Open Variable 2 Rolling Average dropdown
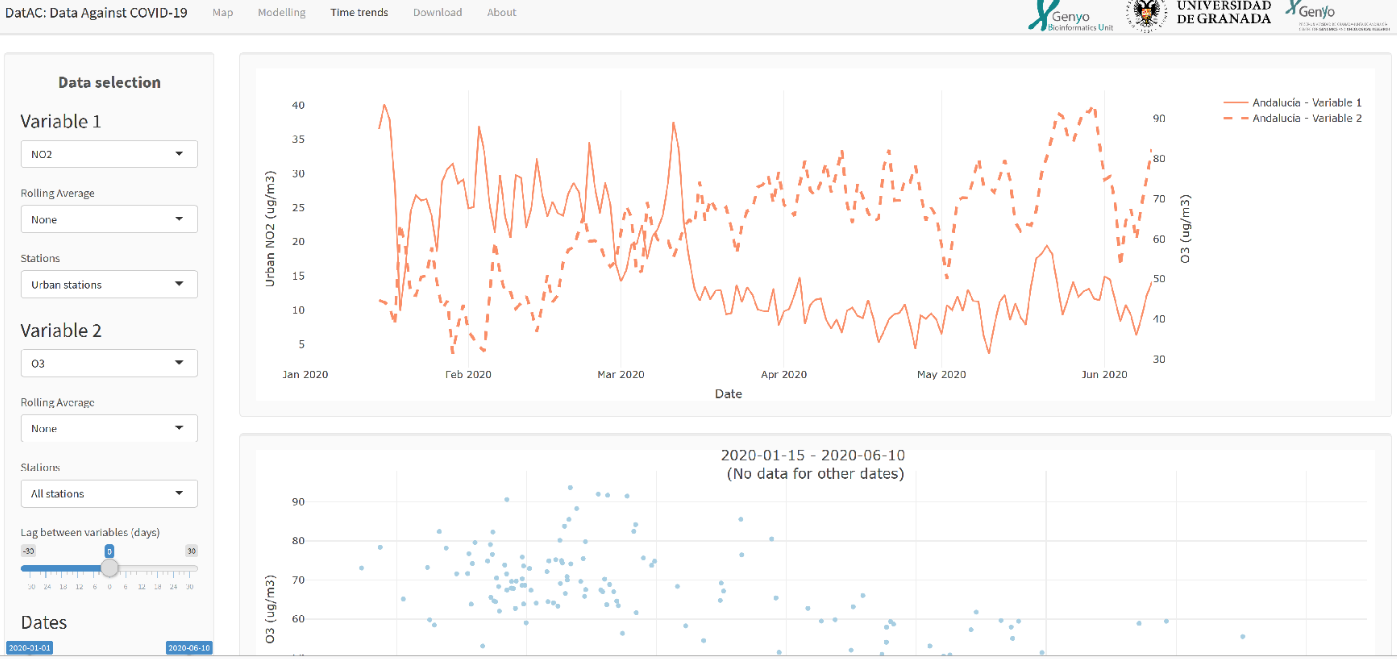 [x=109, y=428]
